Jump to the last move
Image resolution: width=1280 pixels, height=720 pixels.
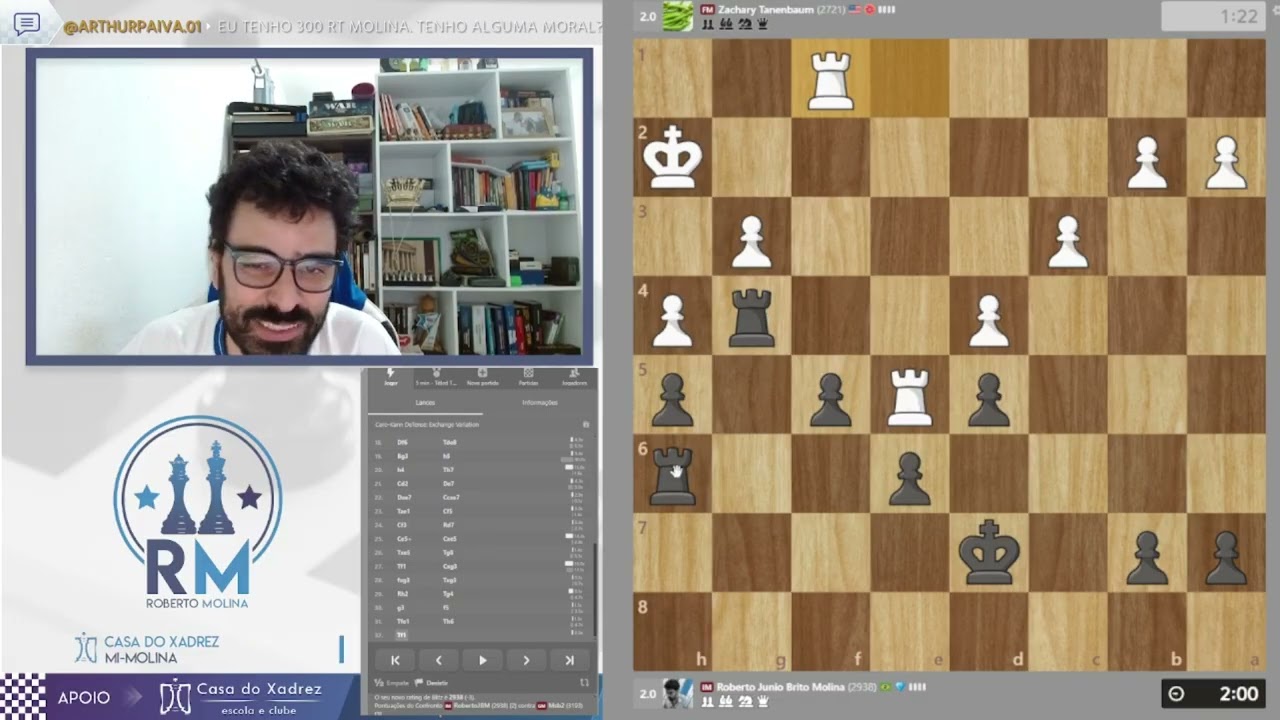pyautogui.click(x=570, y=660)
